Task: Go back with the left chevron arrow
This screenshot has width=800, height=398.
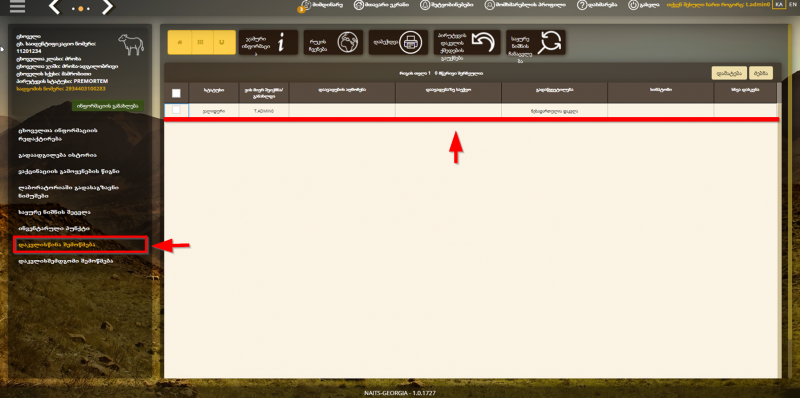Action: coord(55,7)
